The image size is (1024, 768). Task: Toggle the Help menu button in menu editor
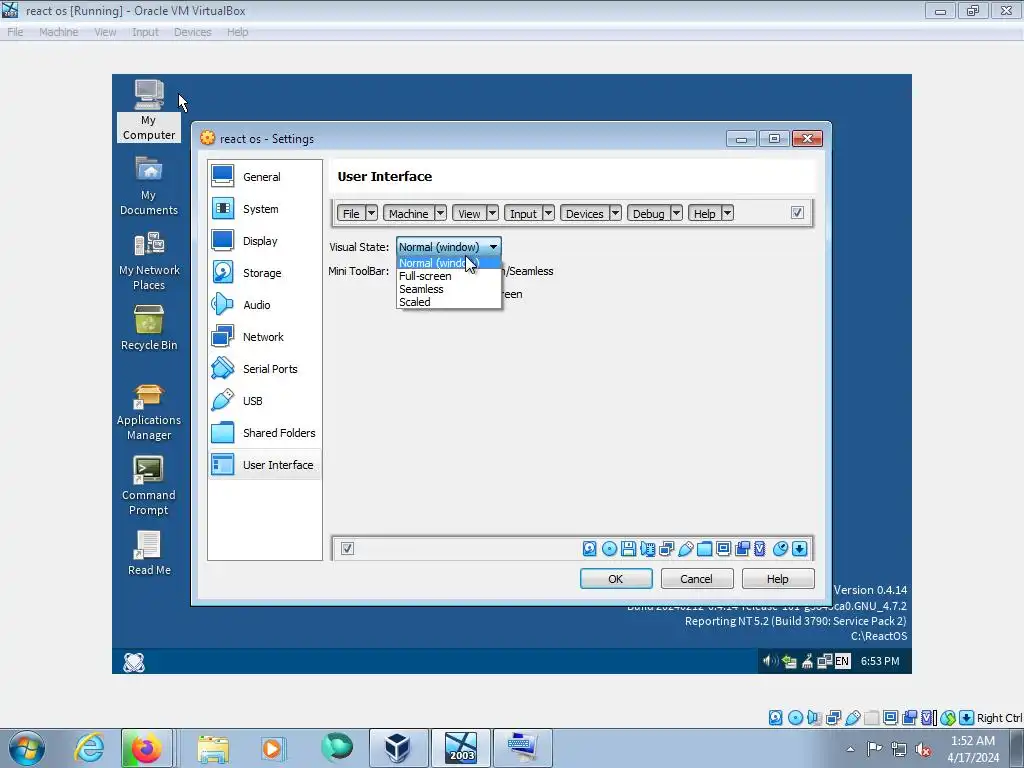pyautogui.click(x=704, y=214)
